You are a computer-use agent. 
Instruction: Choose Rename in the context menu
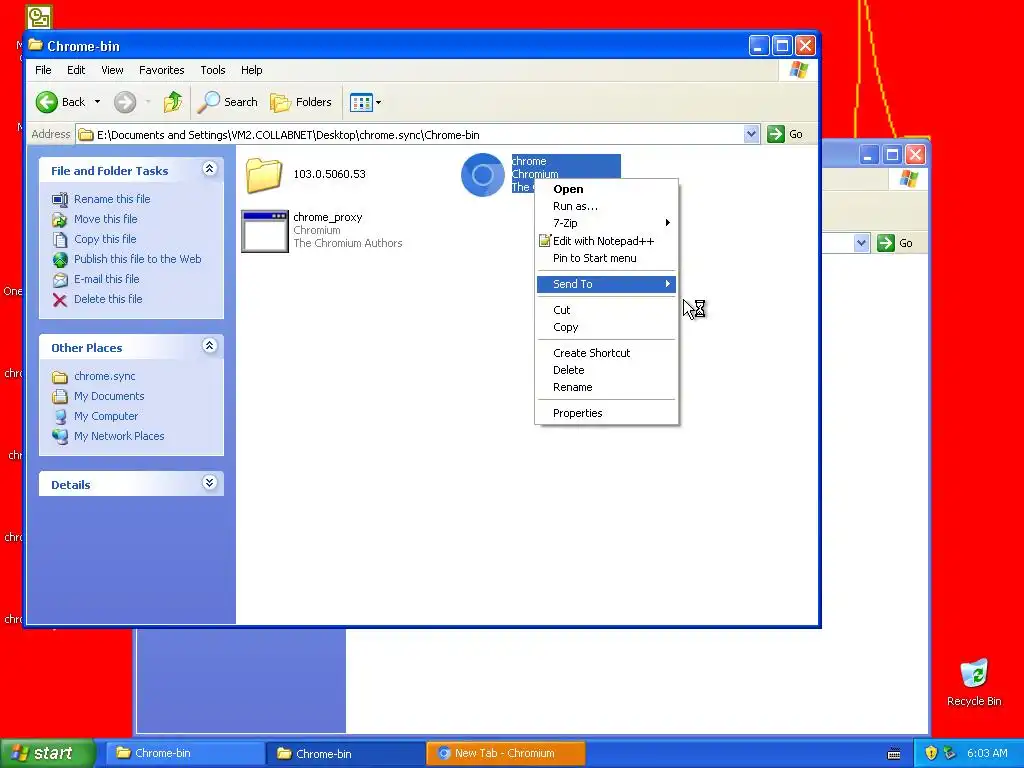(x=606, y=387)
